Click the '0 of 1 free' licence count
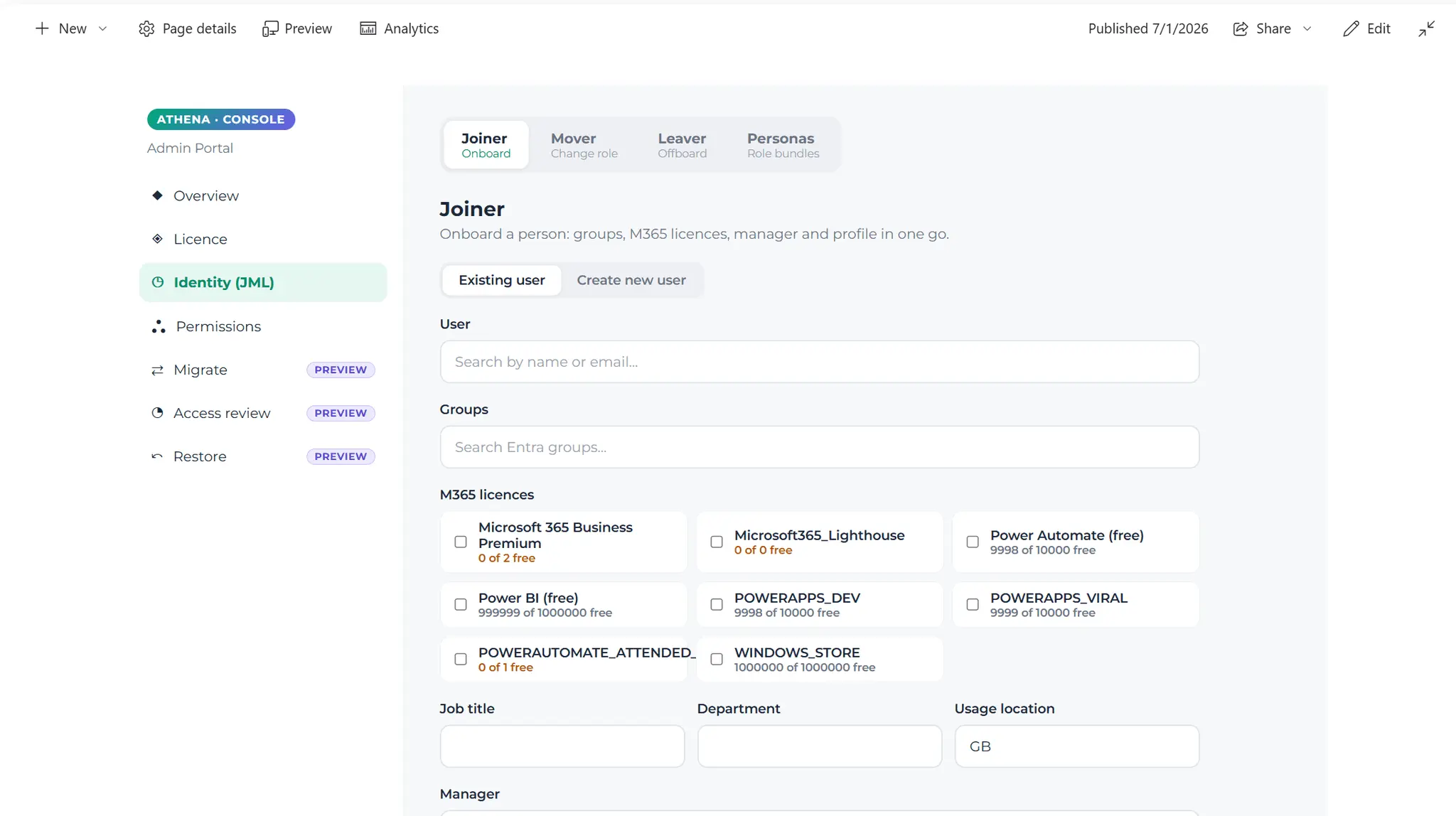Viewport: 1456px width, 816px height. click(505, 667)
